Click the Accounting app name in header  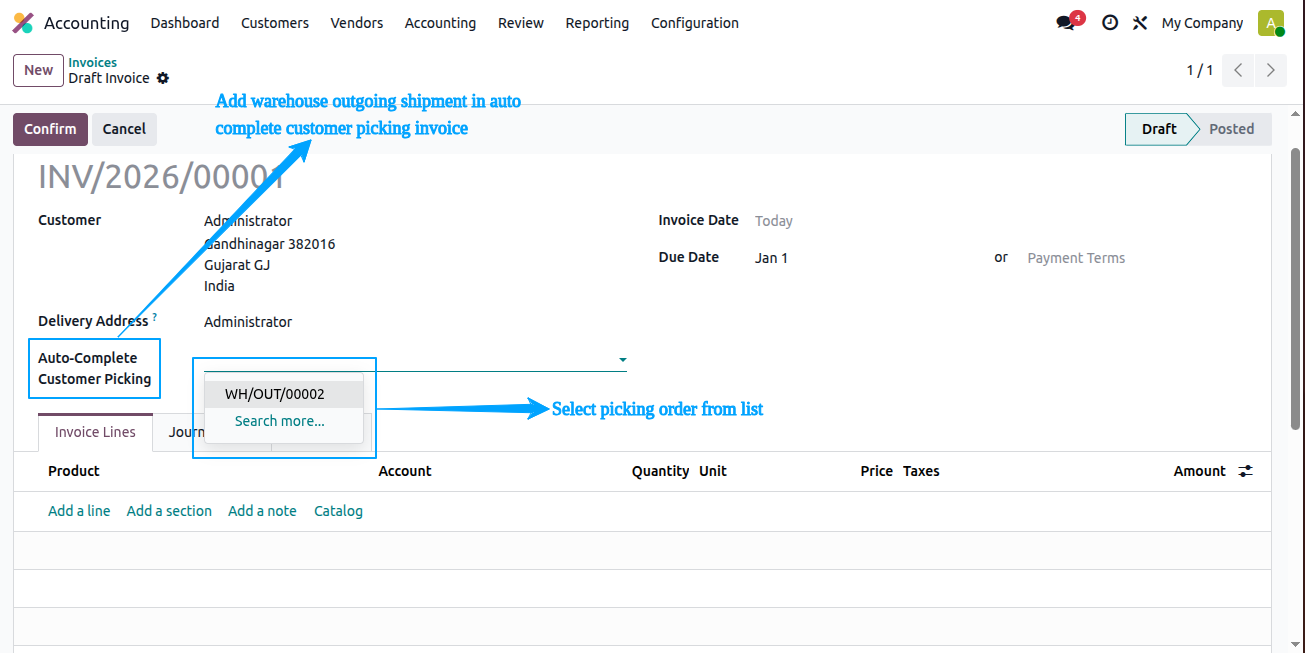(86, 23)
